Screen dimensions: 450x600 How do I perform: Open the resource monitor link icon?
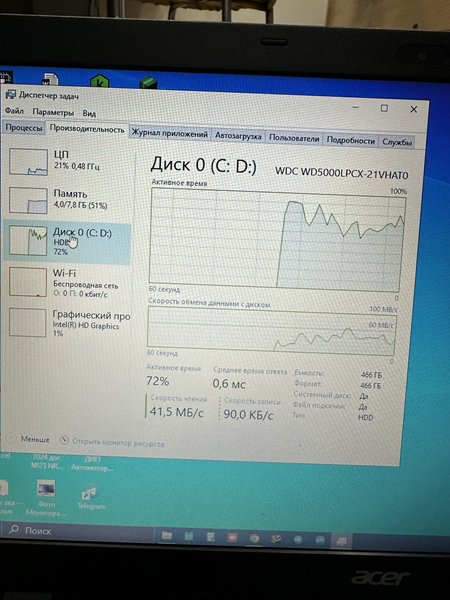(x=64, y=440)
